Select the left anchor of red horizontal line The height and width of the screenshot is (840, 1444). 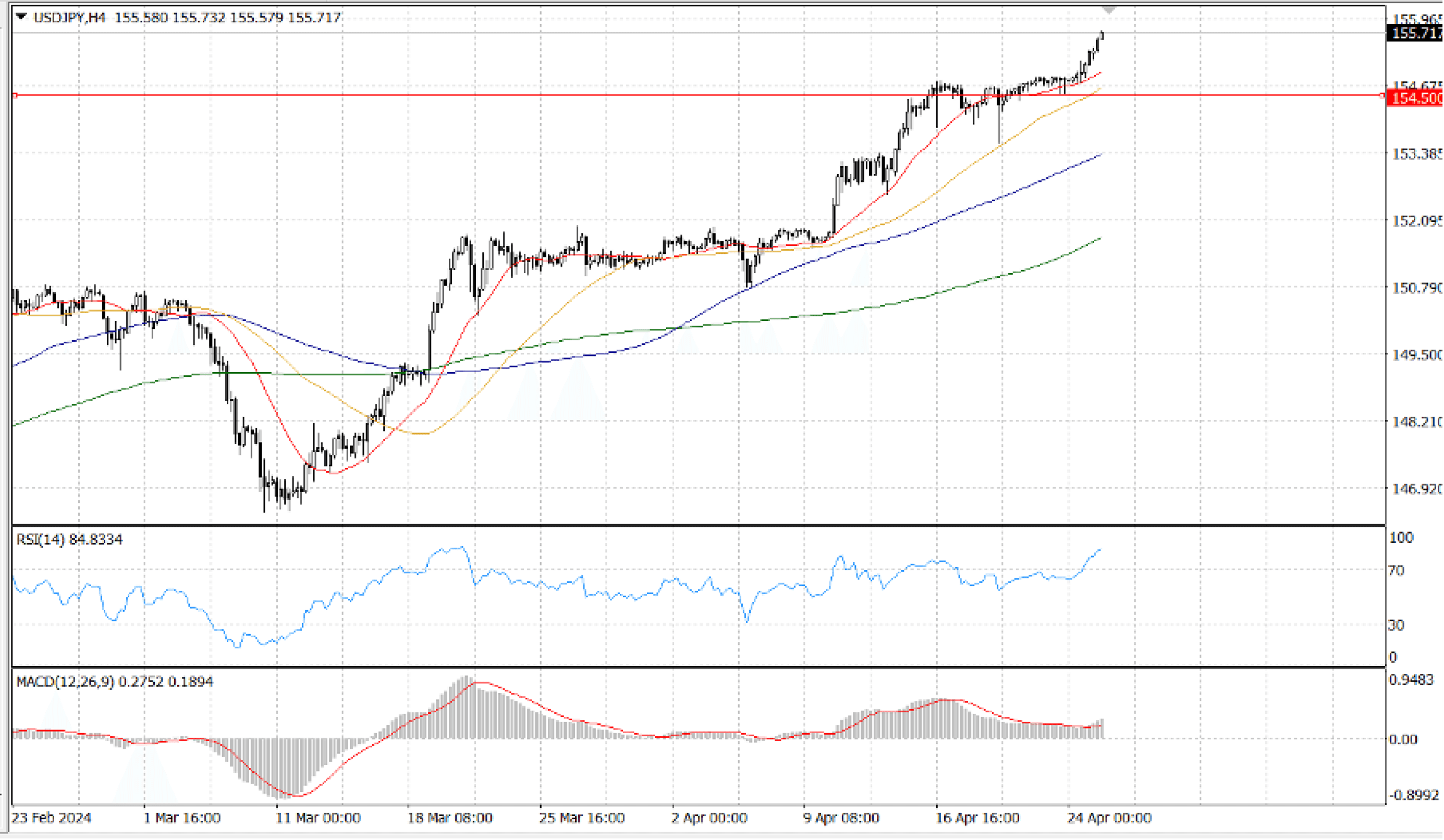(x=14, y=95)
